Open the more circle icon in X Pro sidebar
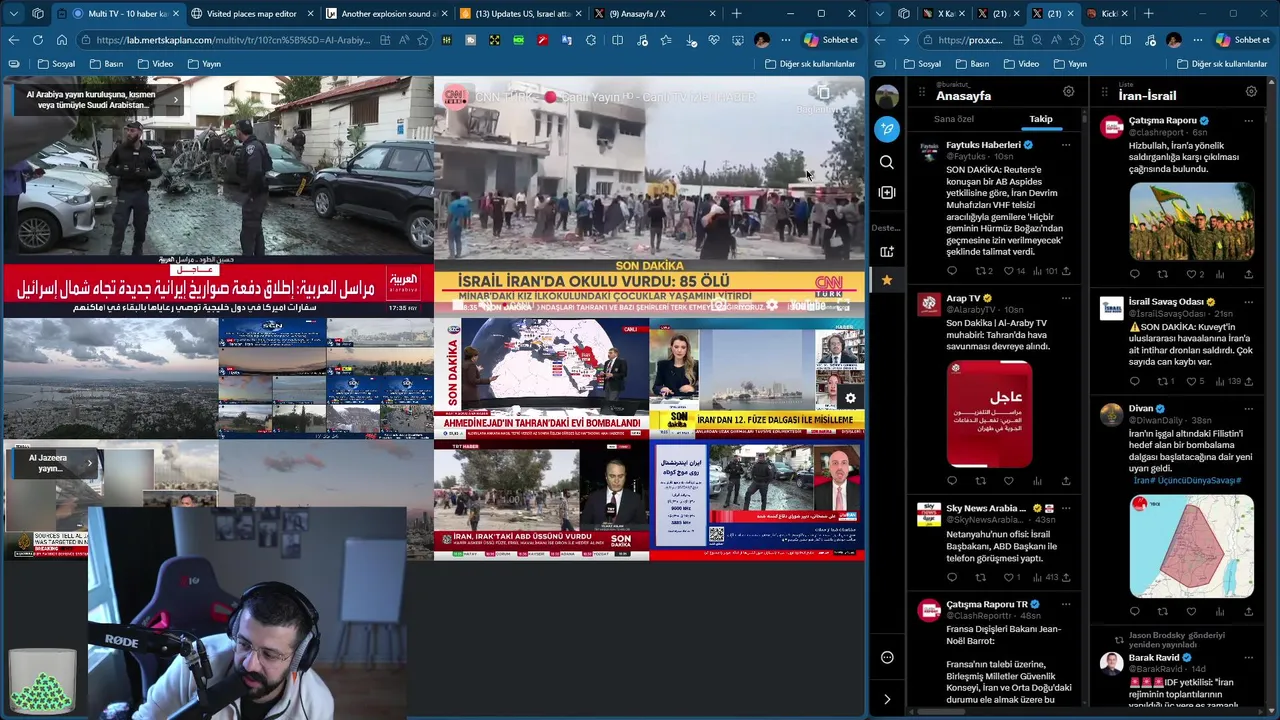This screenshot has height=720, width=1280. click(x=887, y=657)
